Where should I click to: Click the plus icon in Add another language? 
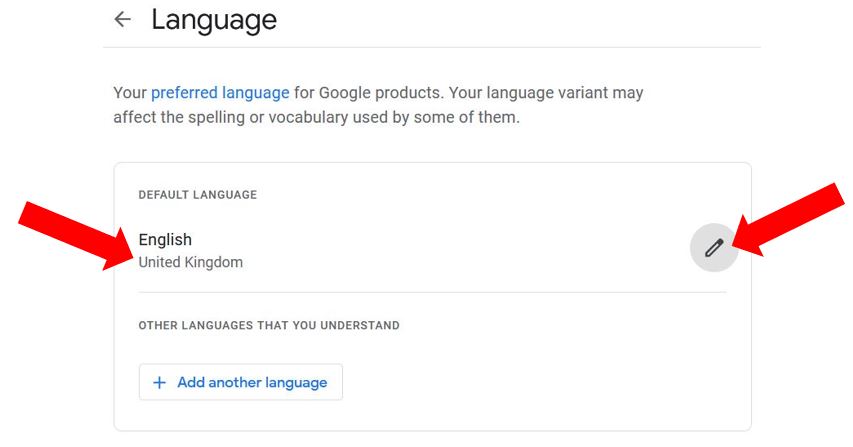159,383
